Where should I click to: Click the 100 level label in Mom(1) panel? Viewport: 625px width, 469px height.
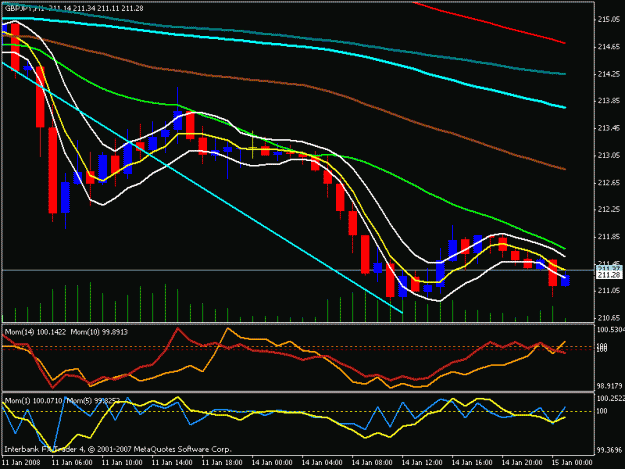[x=602, y=411]
